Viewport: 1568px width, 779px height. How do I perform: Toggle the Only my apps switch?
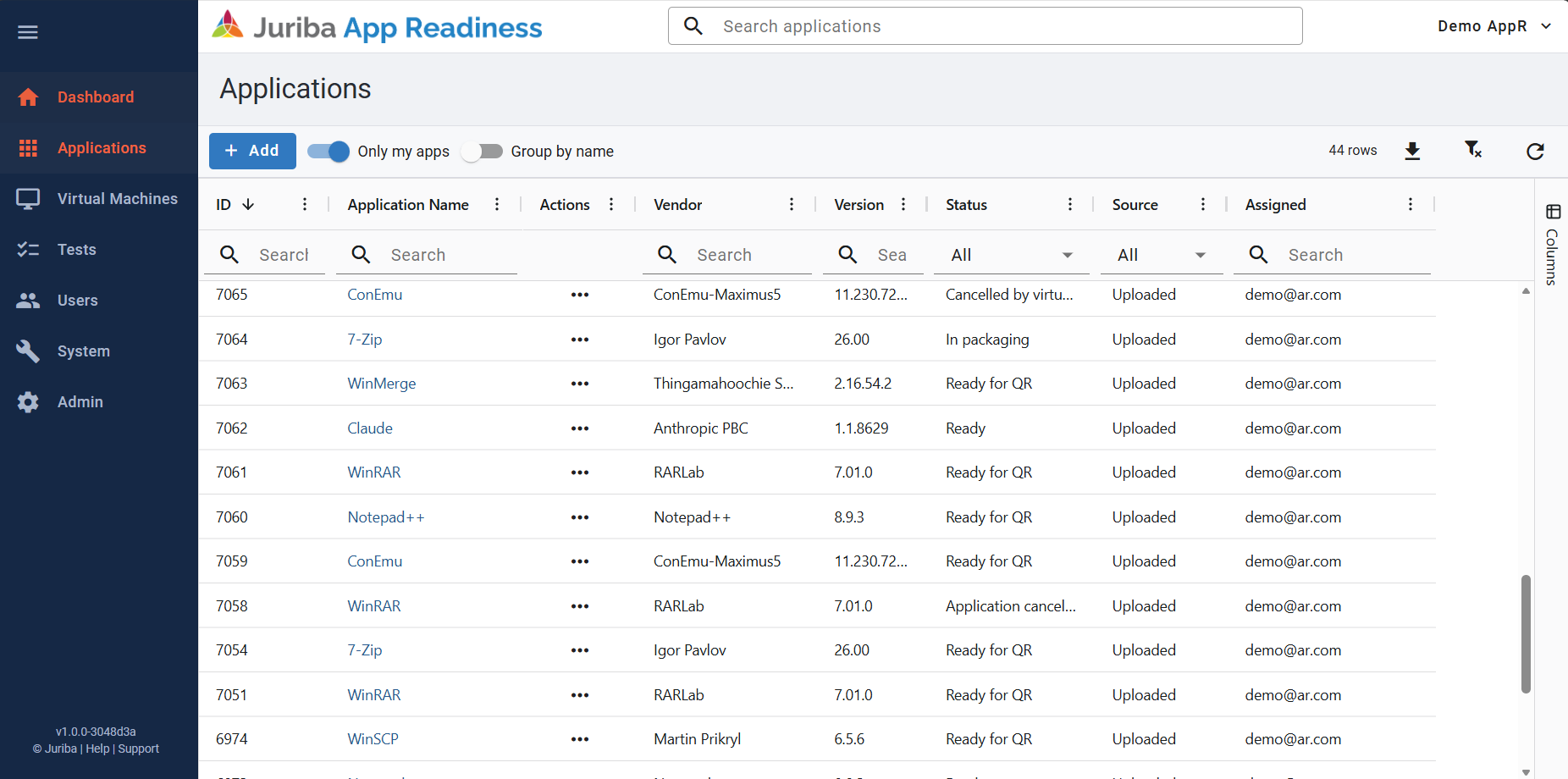[328, 152]
